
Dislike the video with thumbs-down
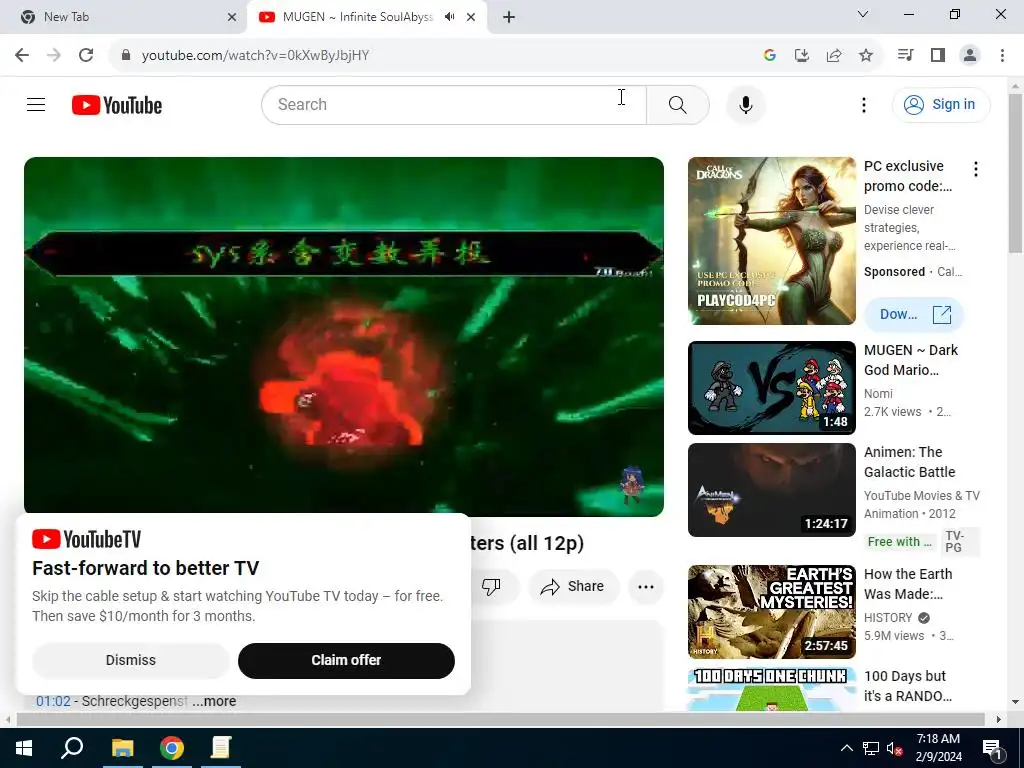point(491,586)
